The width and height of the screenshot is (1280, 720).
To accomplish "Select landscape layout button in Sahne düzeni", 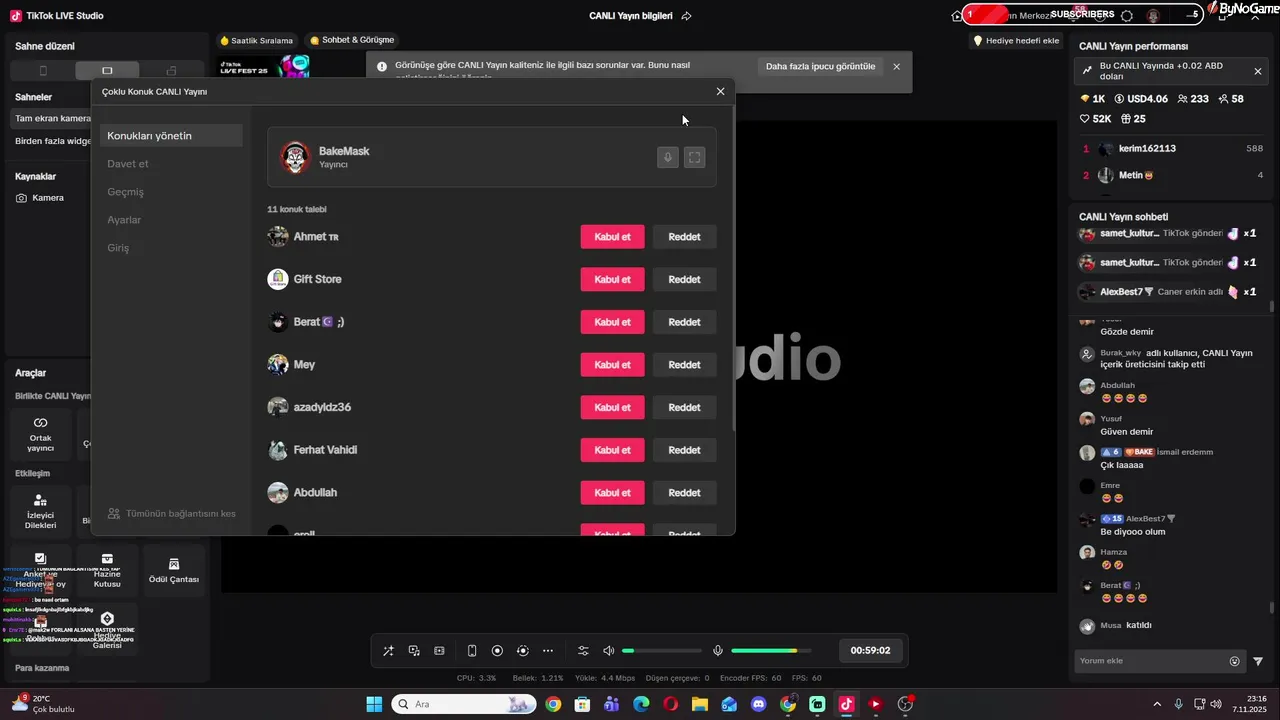I will pyautogui.click(x=107, y=71).
